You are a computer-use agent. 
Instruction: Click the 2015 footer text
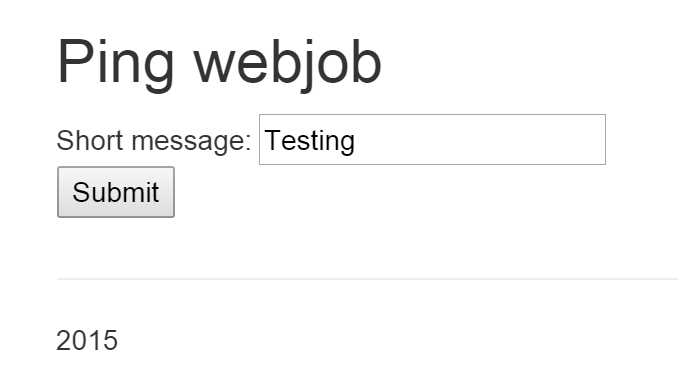click(x=87, y=340)
